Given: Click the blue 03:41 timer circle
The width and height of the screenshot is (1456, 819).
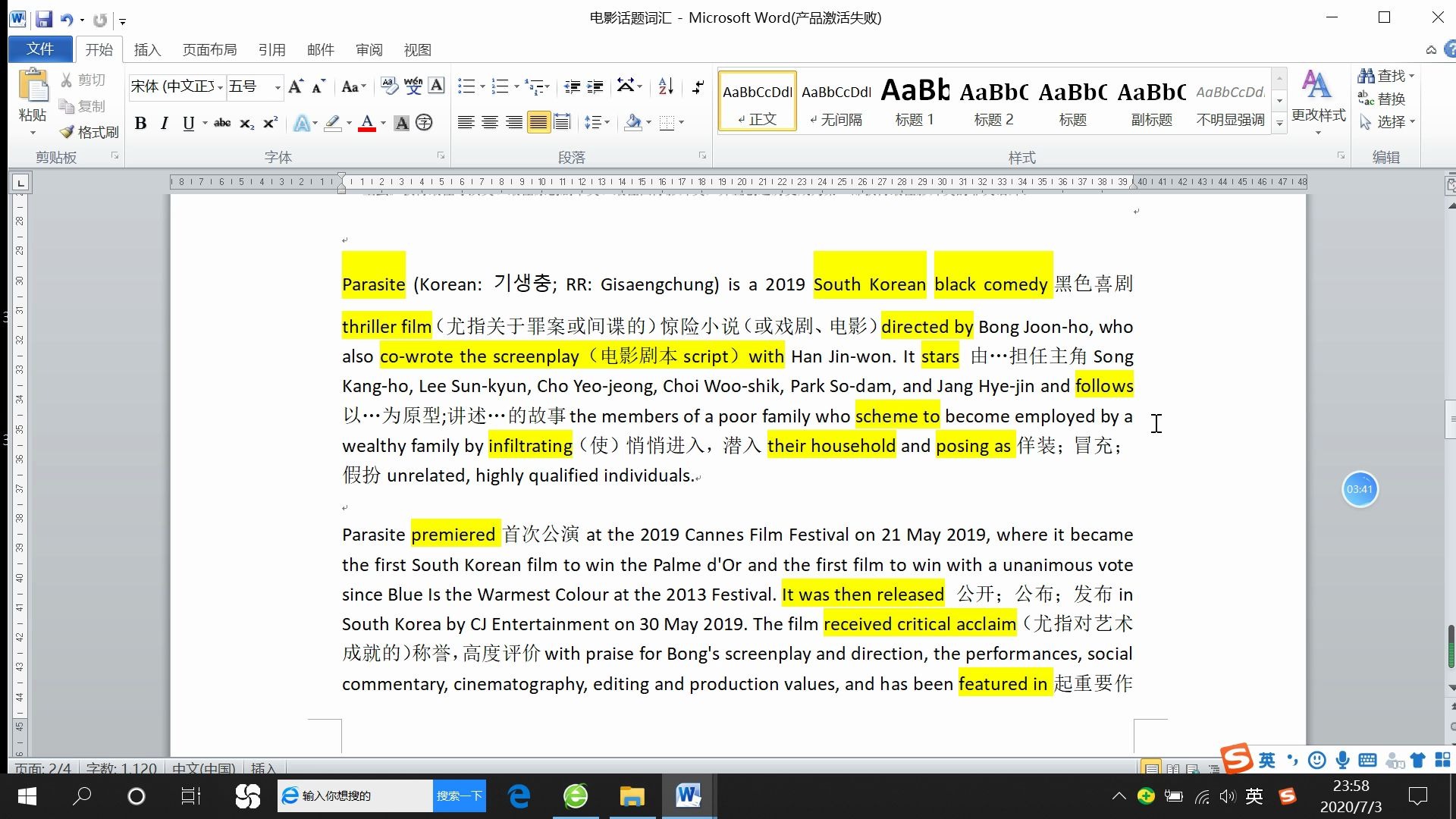Looking at the screenshot, I should tap(1360, 489).
